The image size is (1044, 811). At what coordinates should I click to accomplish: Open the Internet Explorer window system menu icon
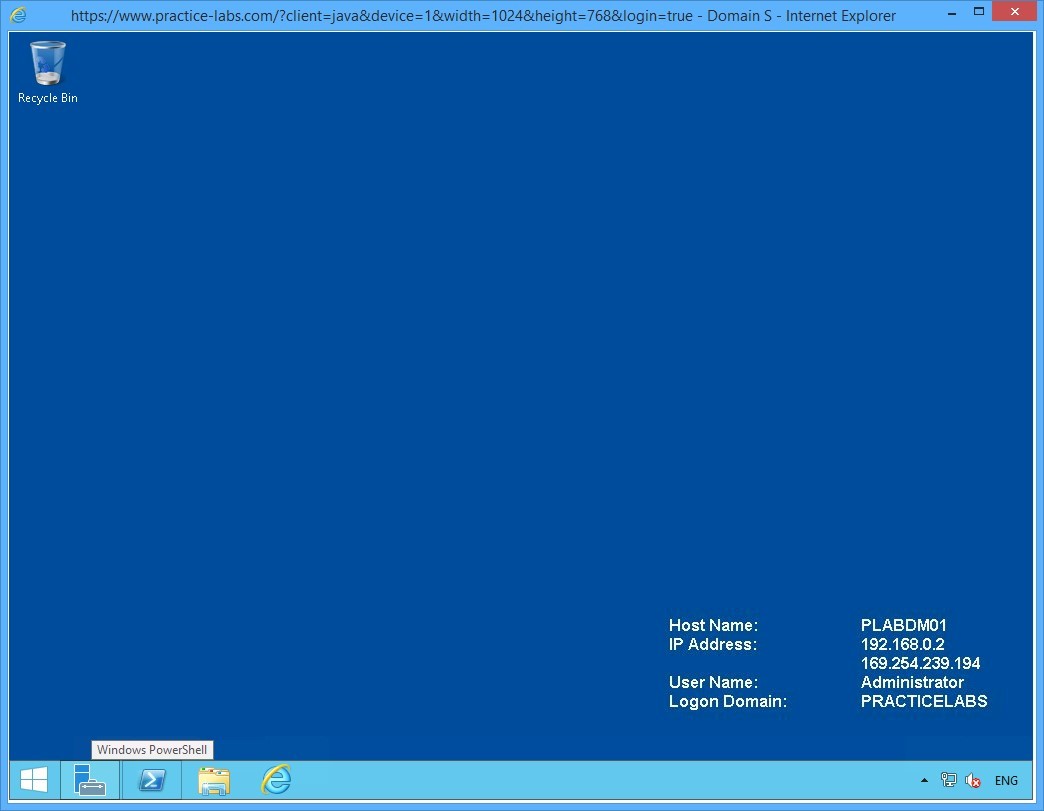click(x=18, y=15)
